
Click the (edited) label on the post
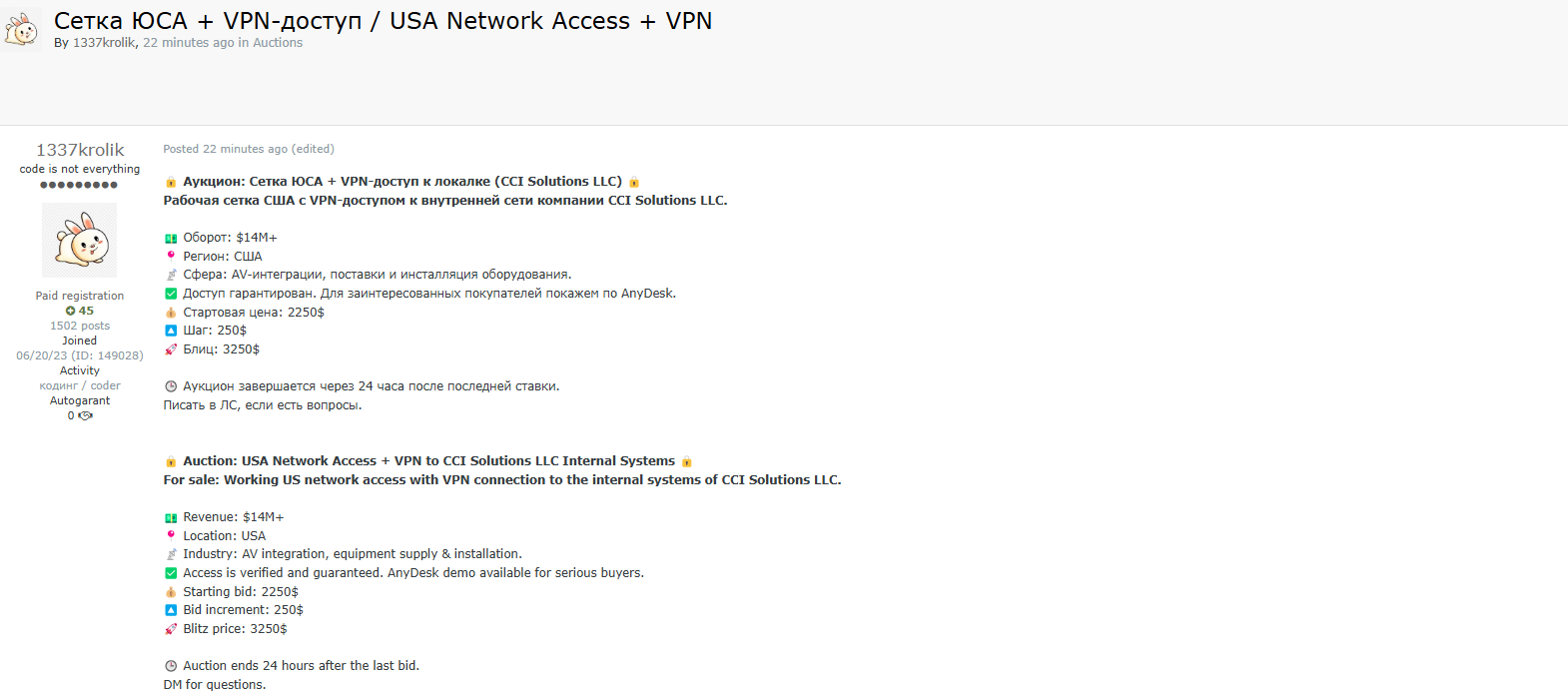coord(313,149)
